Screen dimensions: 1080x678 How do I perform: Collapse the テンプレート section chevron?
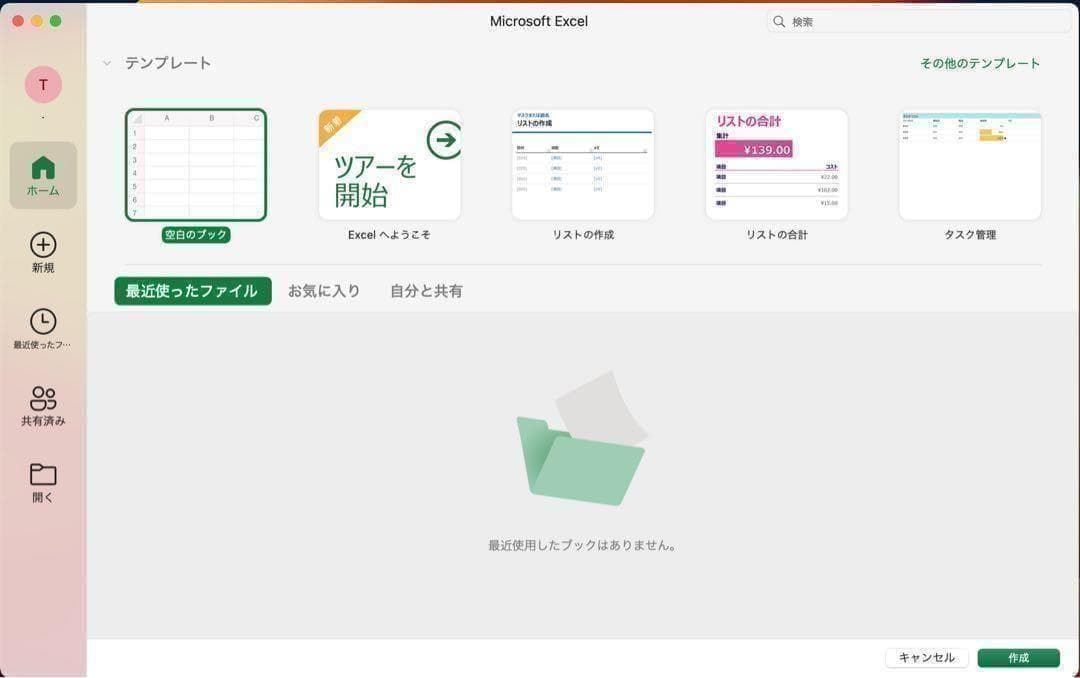tap(107, 63)
